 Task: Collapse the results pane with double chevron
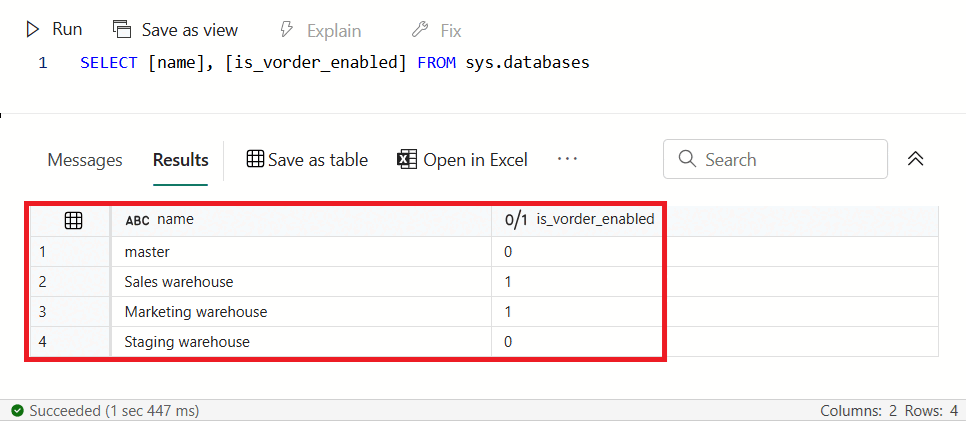coord(915,159)
